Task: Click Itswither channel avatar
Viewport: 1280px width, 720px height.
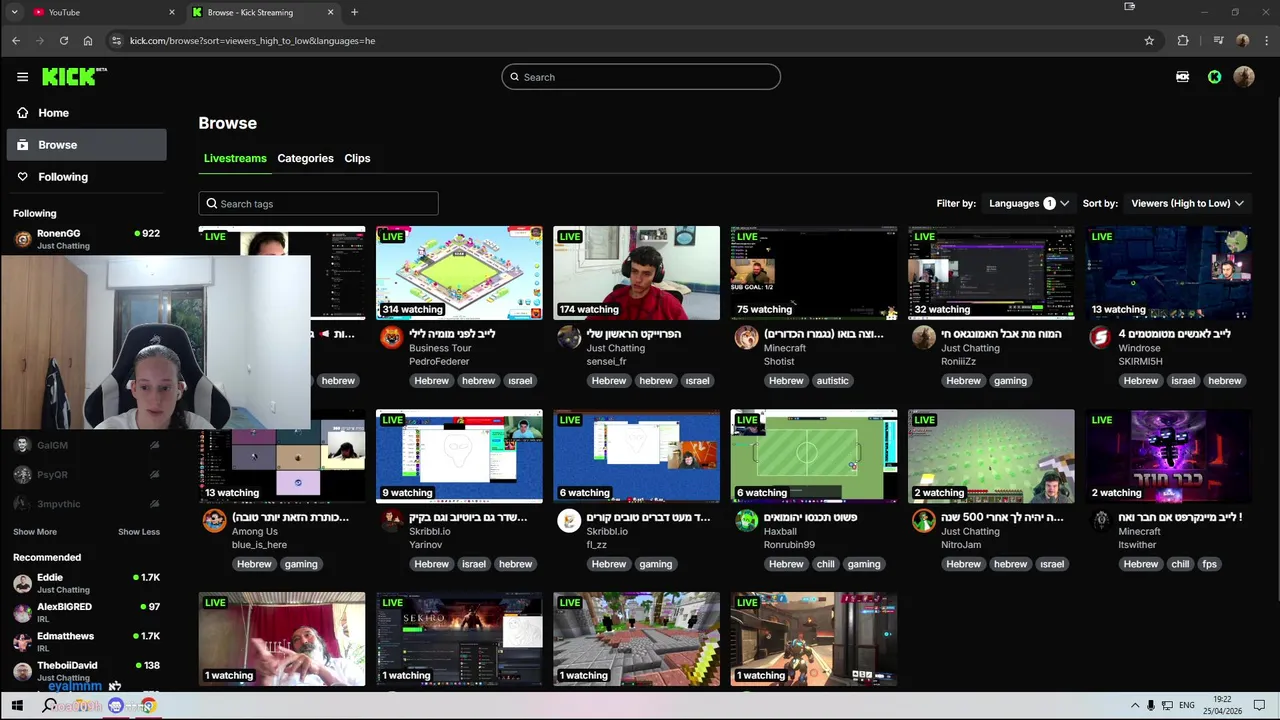Action: point(1100,520)
